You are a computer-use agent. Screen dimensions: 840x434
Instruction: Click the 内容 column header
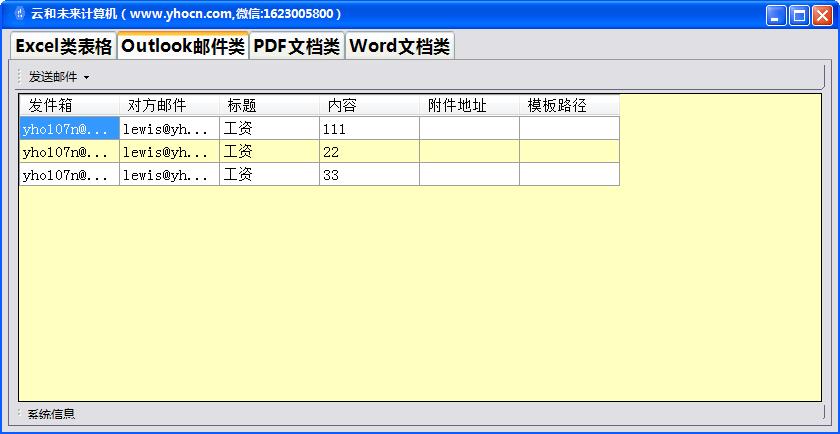coord(369,105)
